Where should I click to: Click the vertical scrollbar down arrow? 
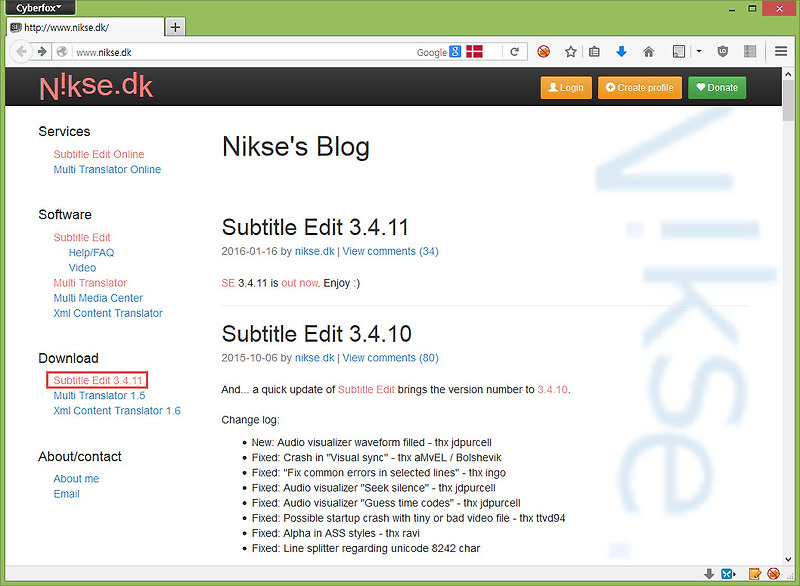[x=788, y=559]
